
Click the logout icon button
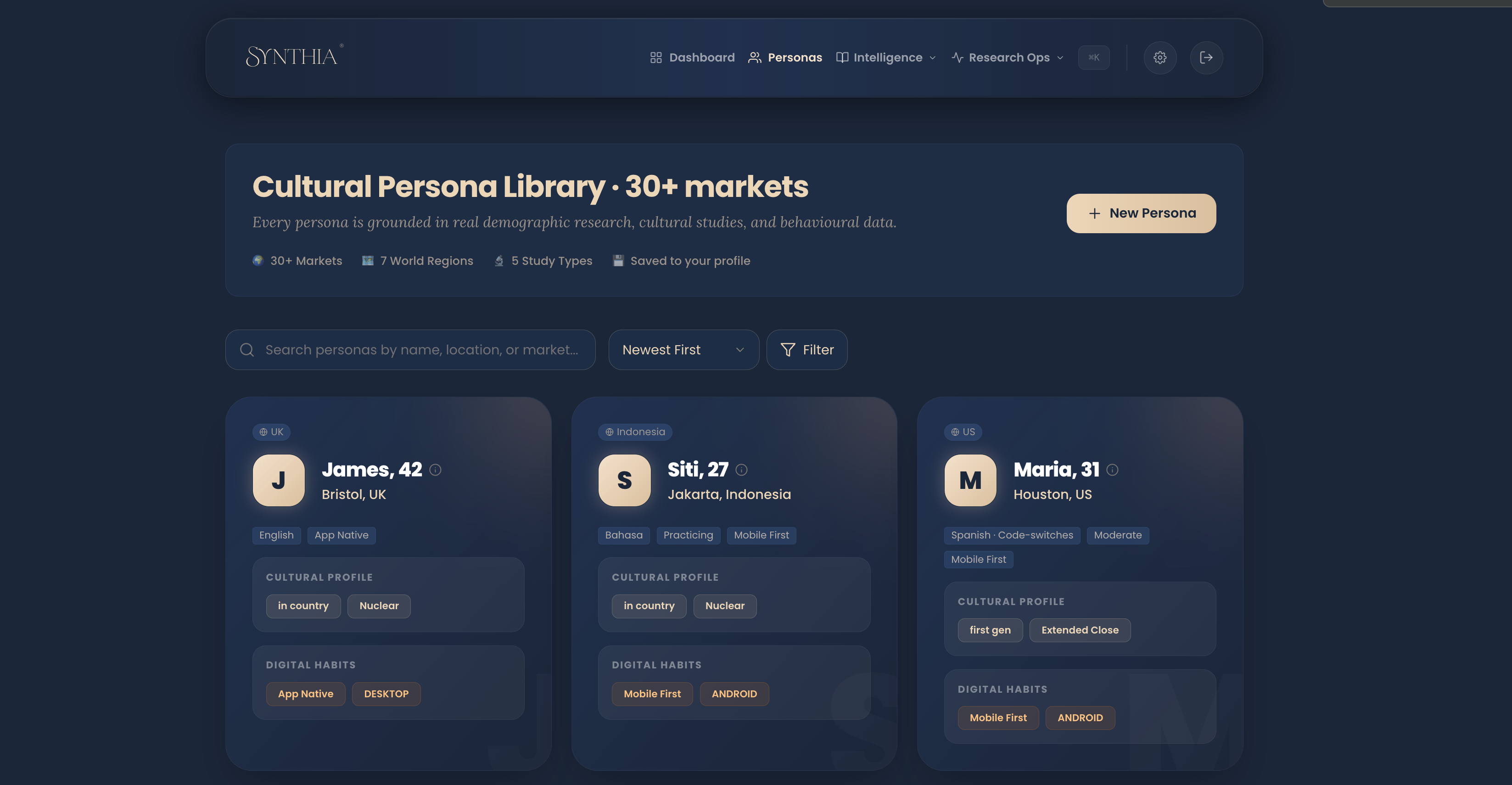coord(1206,57)
